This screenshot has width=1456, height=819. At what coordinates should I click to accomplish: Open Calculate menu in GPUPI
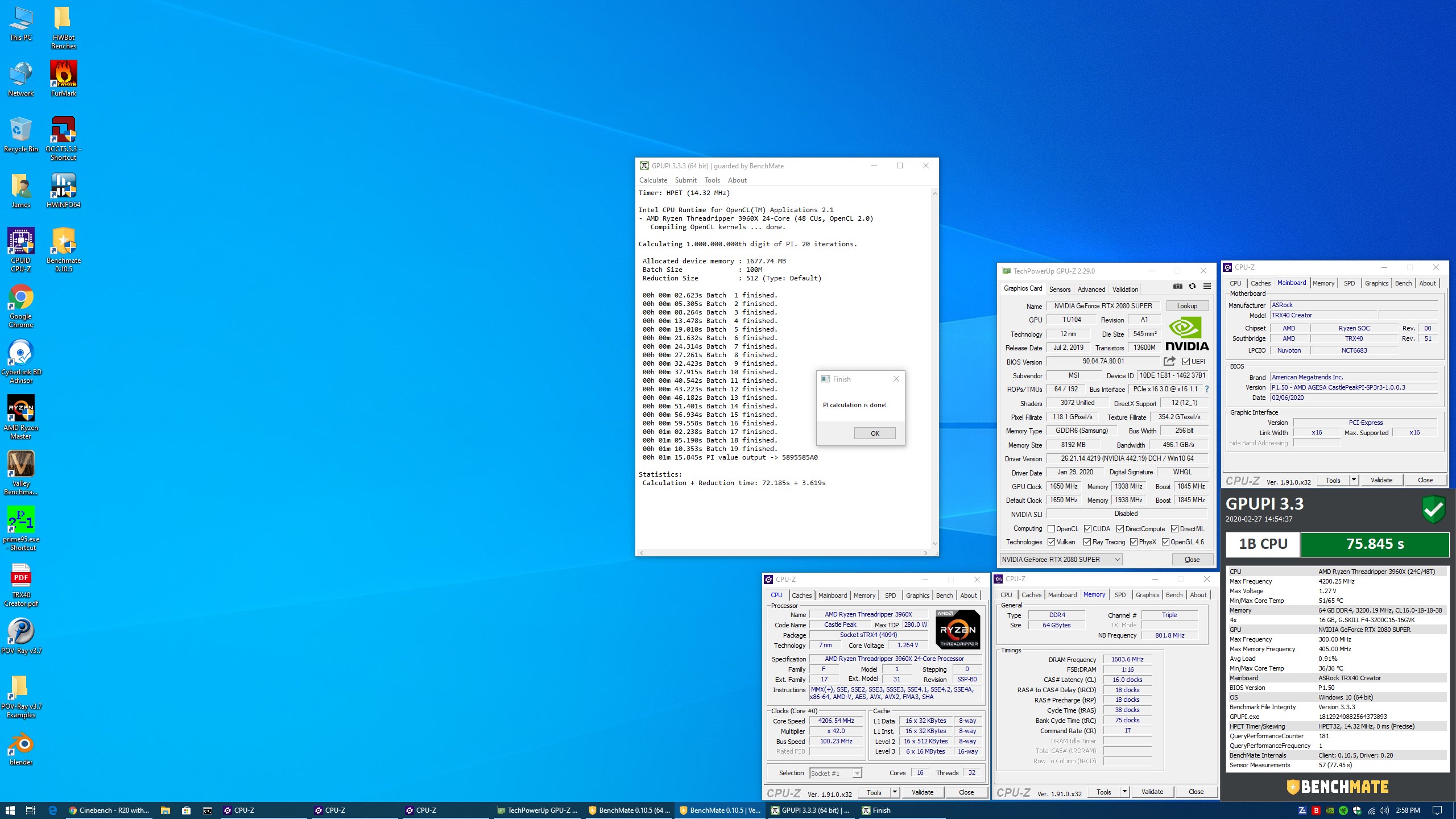coord(653,180)
